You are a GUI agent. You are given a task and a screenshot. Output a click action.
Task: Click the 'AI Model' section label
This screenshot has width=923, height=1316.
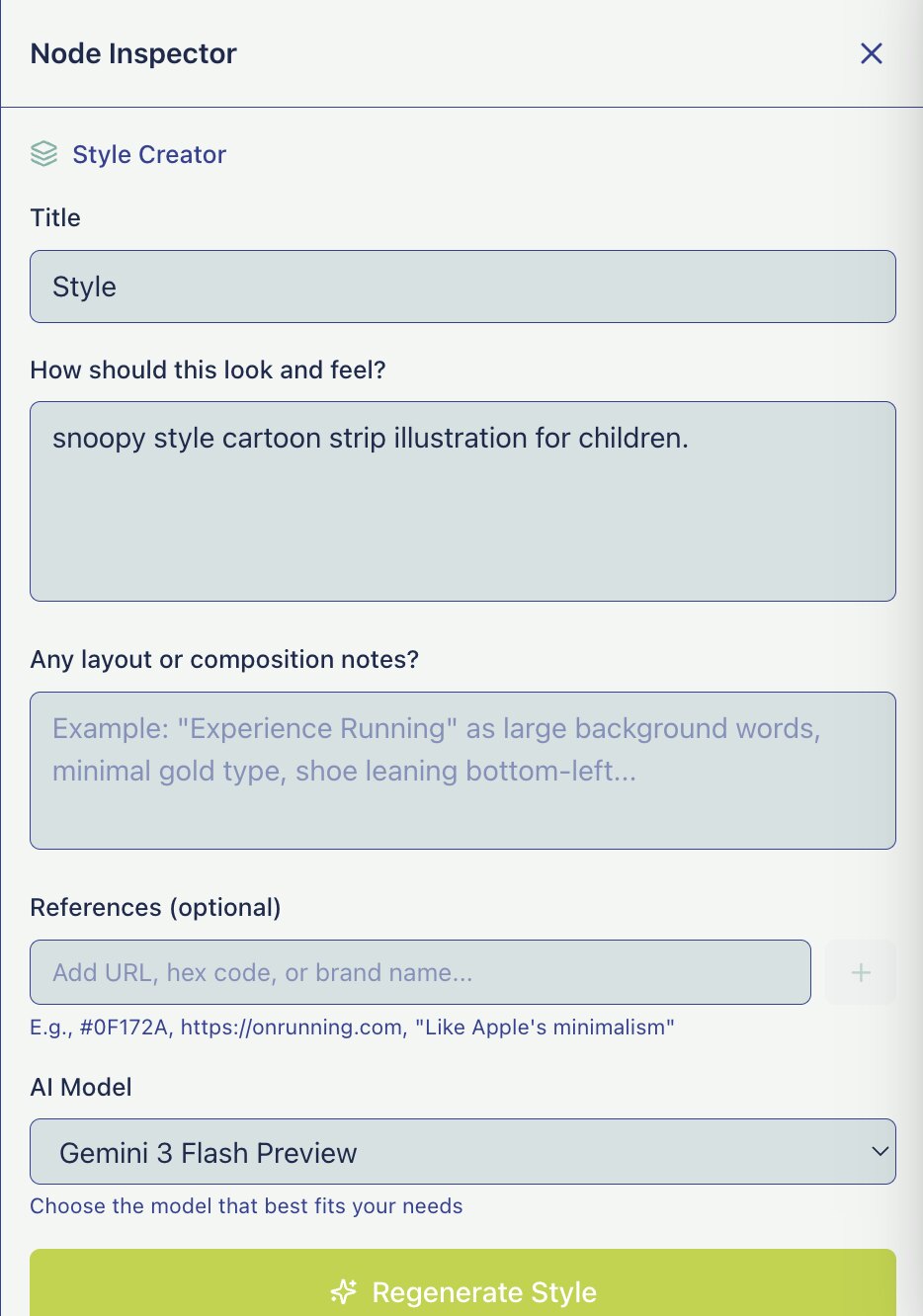pyautogui.click(x=81, y=1087)
